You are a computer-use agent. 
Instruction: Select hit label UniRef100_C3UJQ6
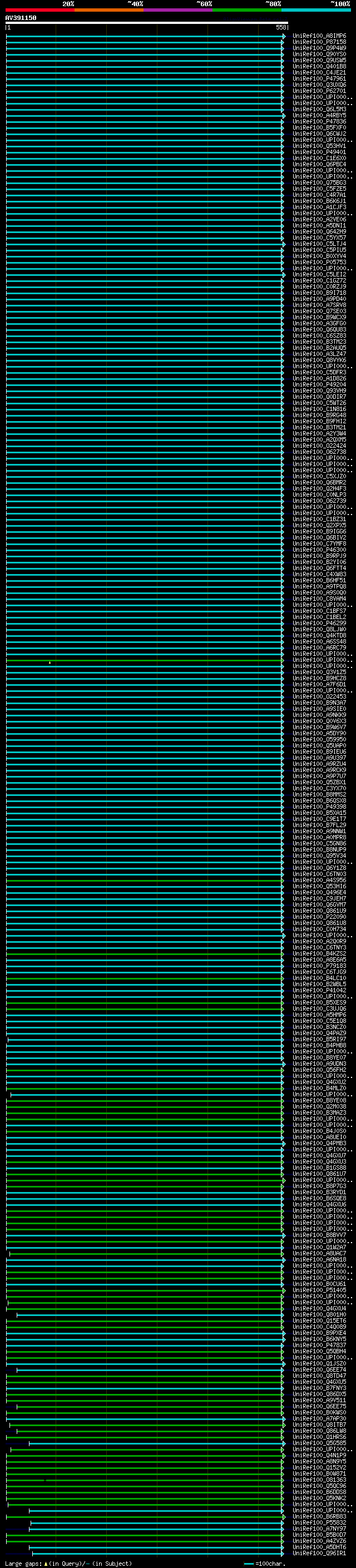click(x=319, y=1009)
